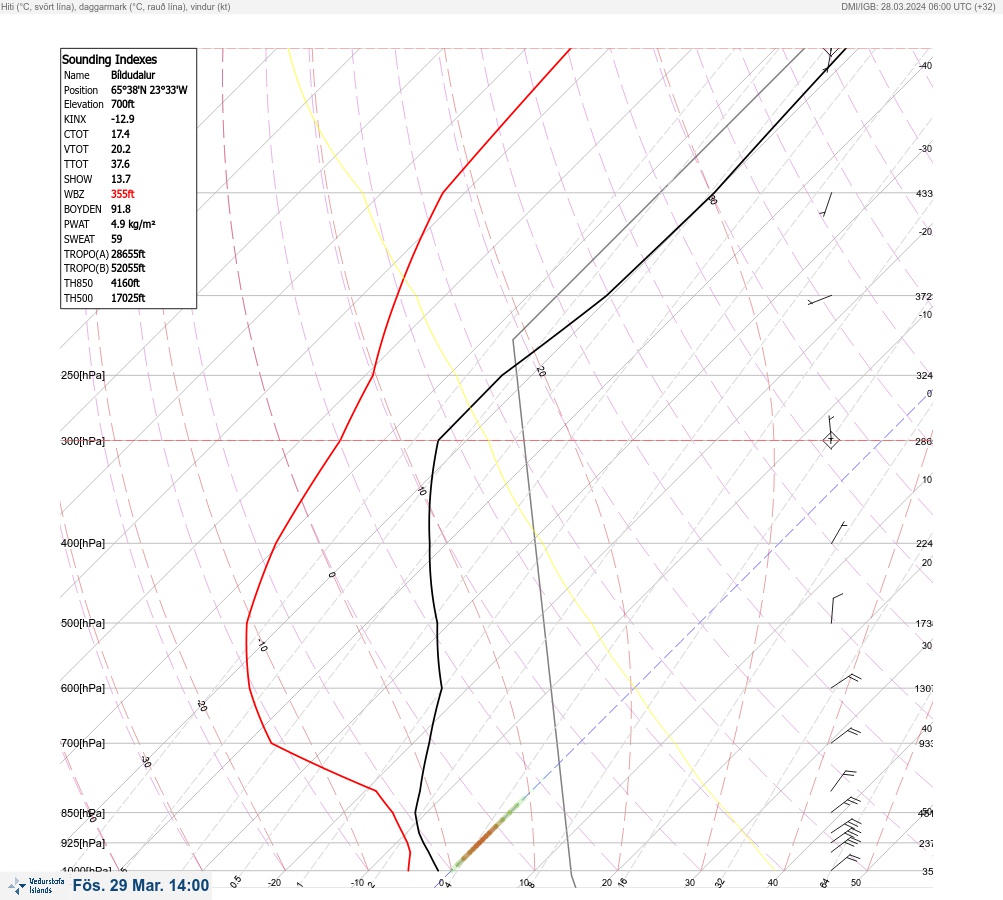The image size is (1003, 900).
Task: Click the VTOT value '20.2'
Action: [x=121, y=149]
